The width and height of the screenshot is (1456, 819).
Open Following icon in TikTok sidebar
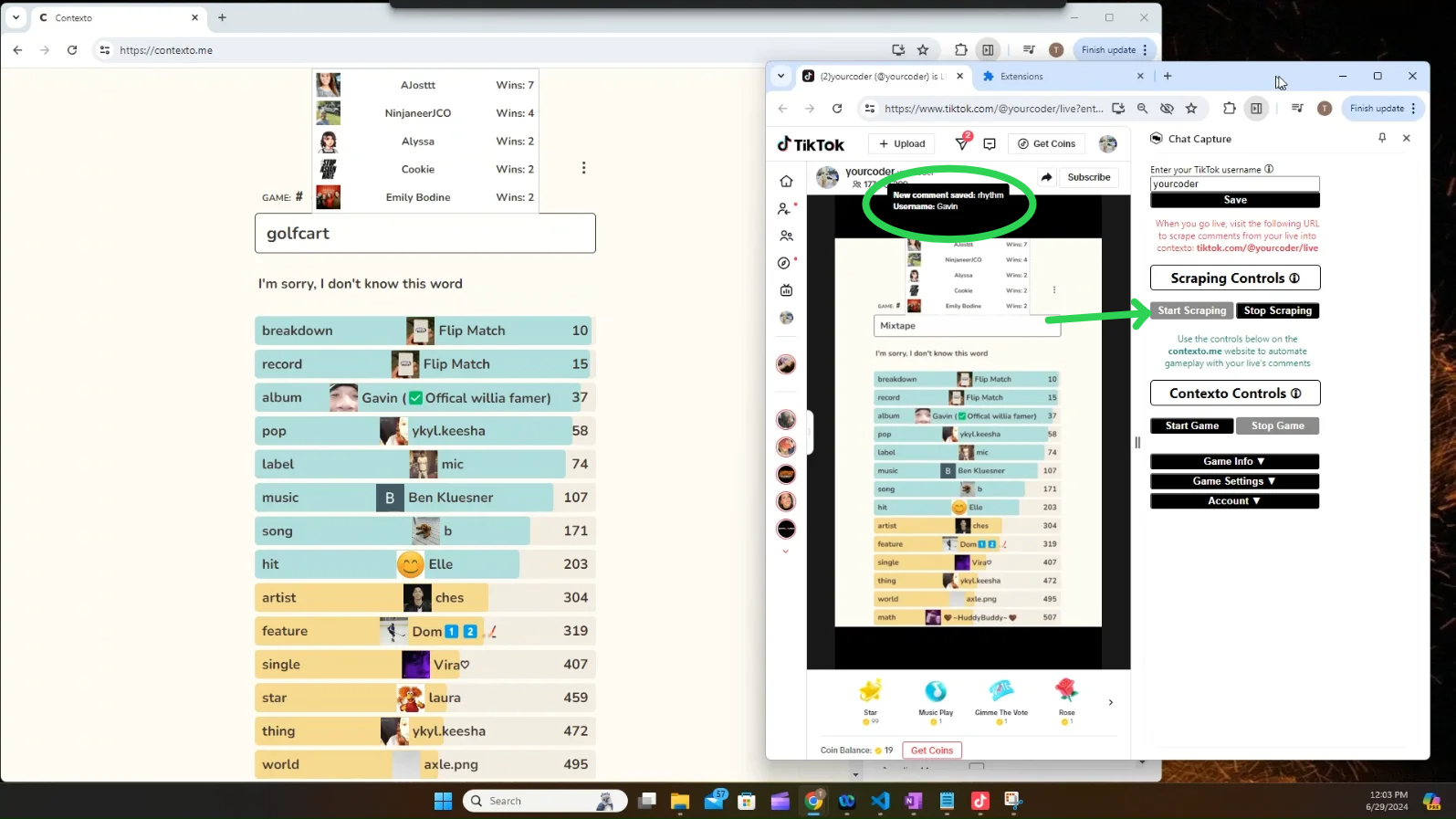click(784, 208)
